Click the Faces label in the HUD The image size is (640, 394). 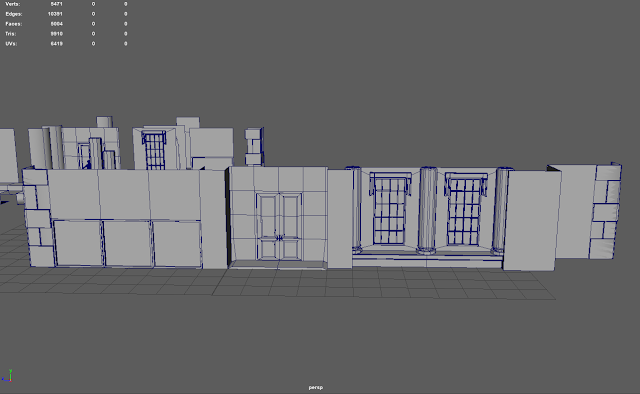click(14, 24)
